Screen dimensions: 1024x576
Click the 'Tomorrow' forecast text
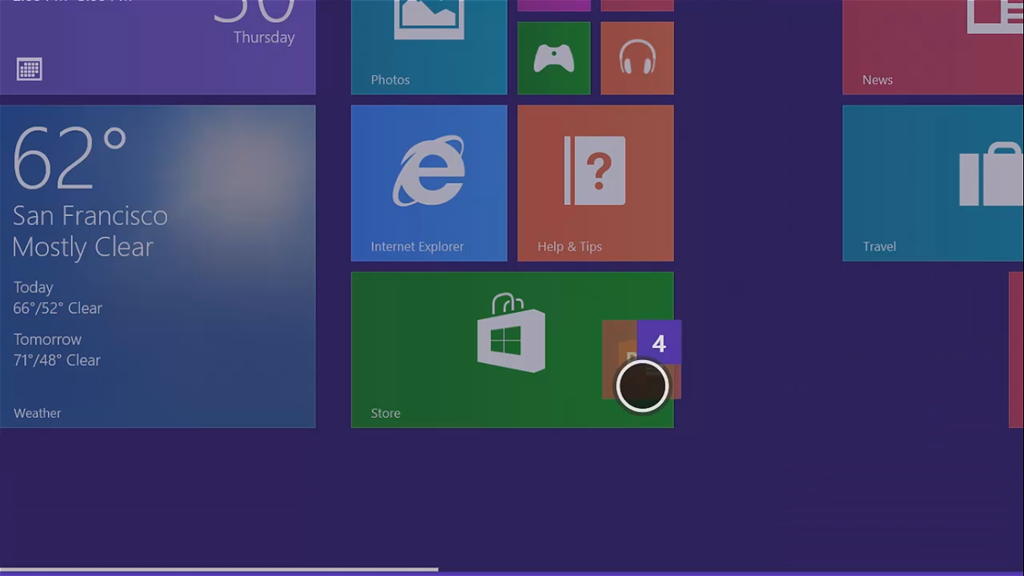(48, 340)
